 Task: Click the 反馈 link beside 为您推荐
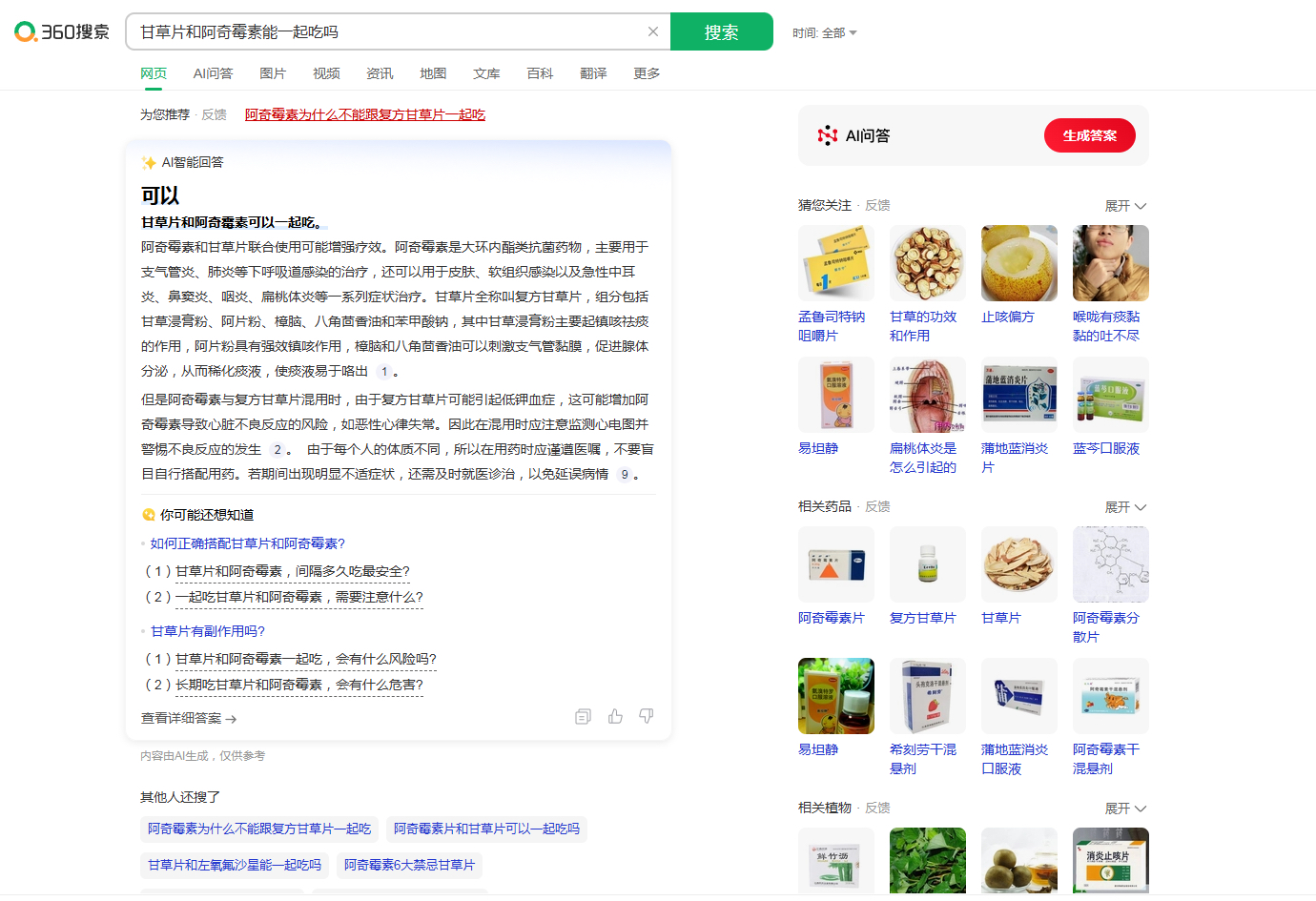pyautogui.click(x=215, y=114)
